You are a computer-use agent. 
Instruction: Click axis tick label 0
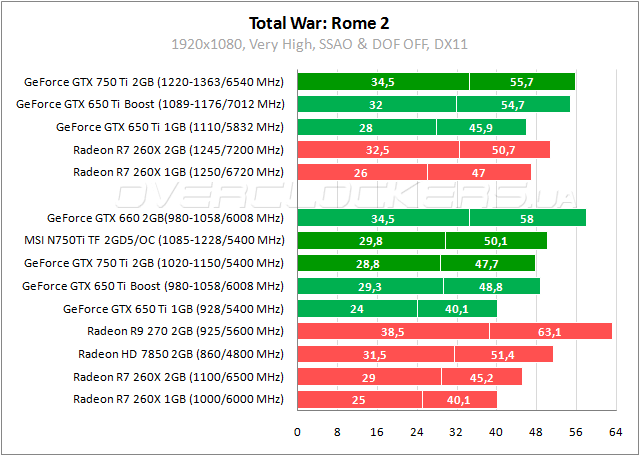pos(297,432)
